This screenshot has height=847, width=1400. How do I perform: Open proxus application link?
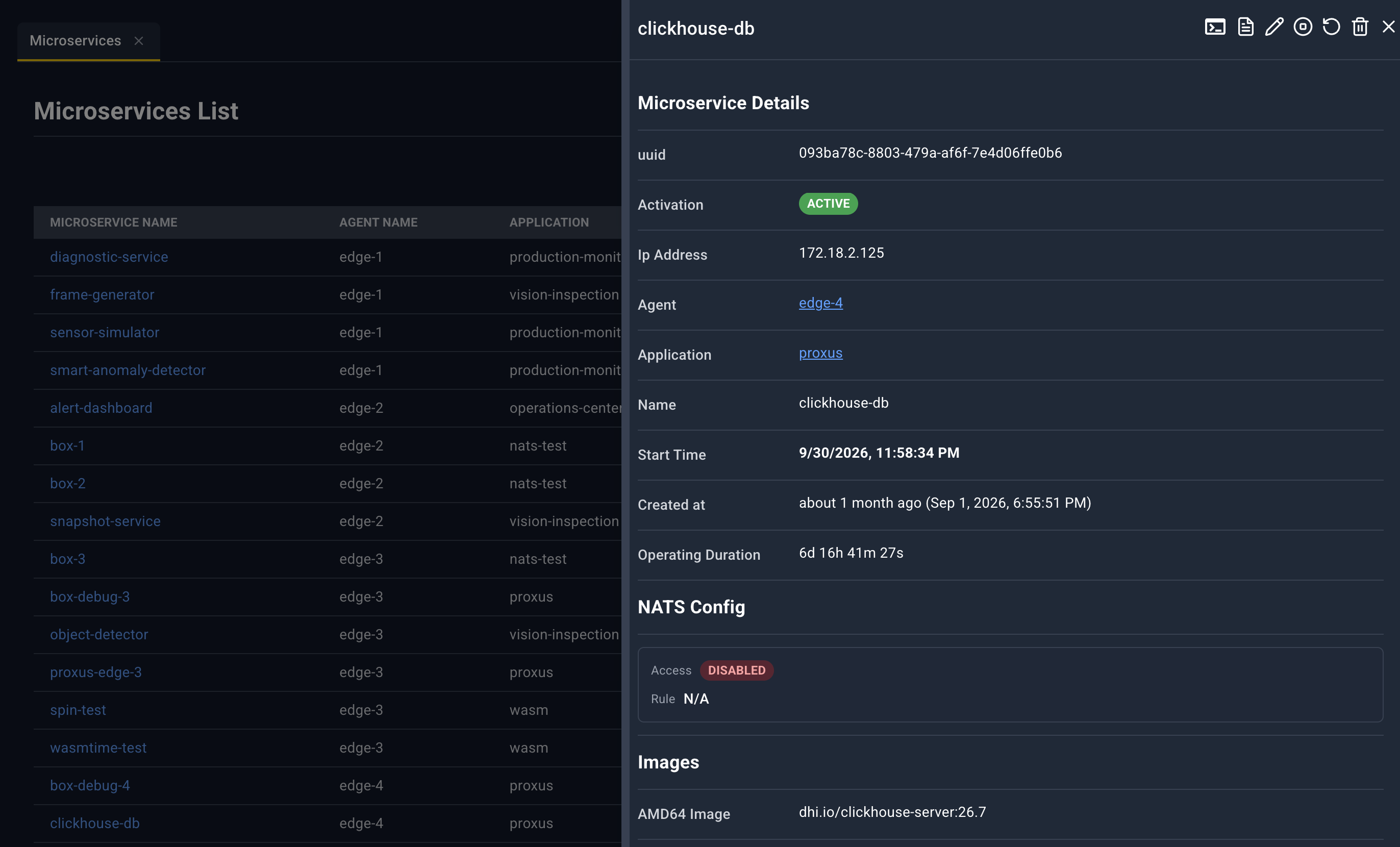click(820, 353)
